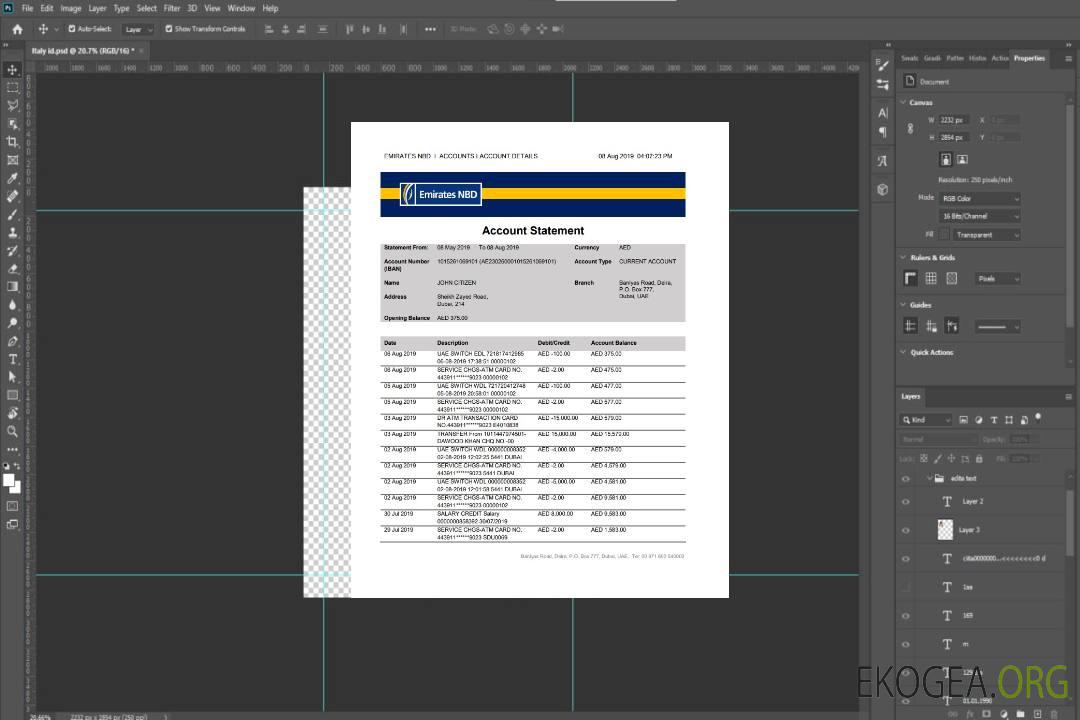Viewport: 1080px width, 720px height.
Task: Select the Gradient tool
Action: [x=12, y=287]
